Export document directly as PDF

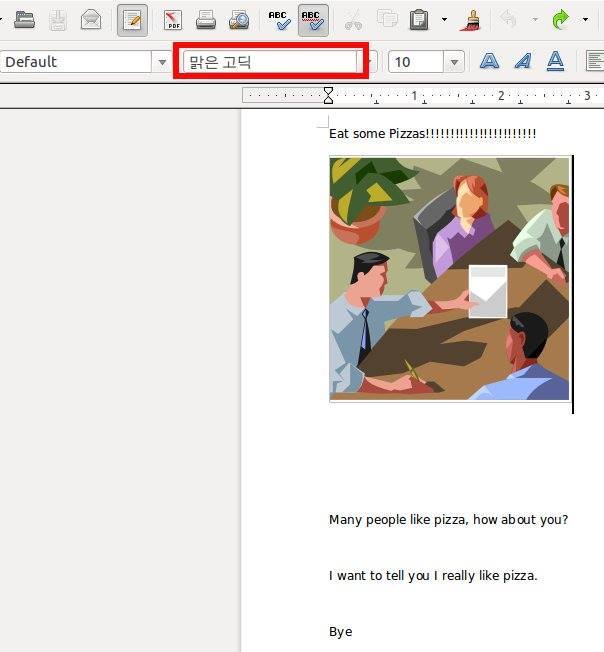coord(173,19)
